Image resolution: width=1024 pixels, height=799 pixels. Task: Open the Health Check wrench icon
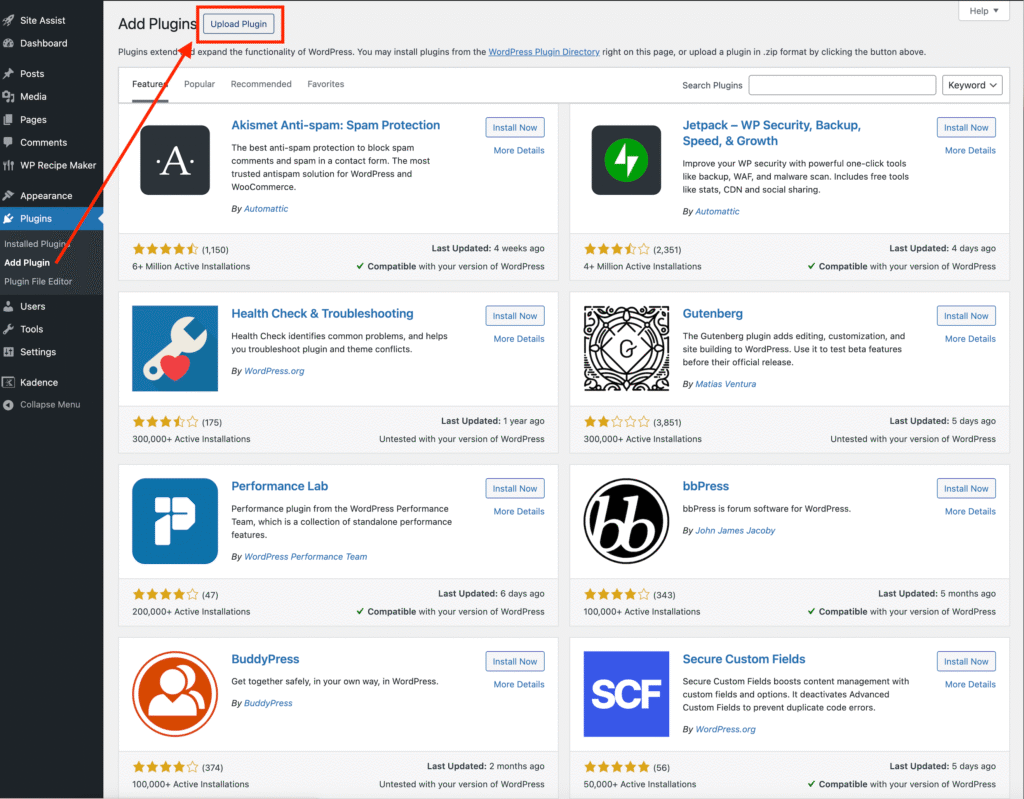[175, 348]
